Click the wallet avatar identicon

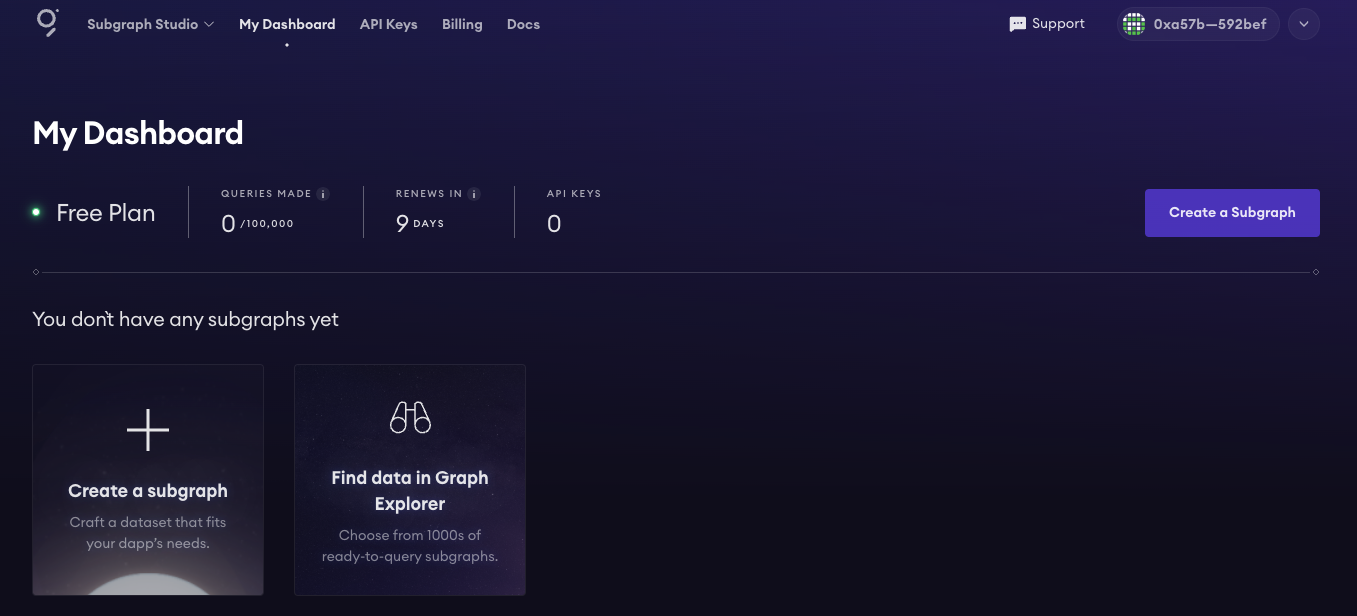1133,24
